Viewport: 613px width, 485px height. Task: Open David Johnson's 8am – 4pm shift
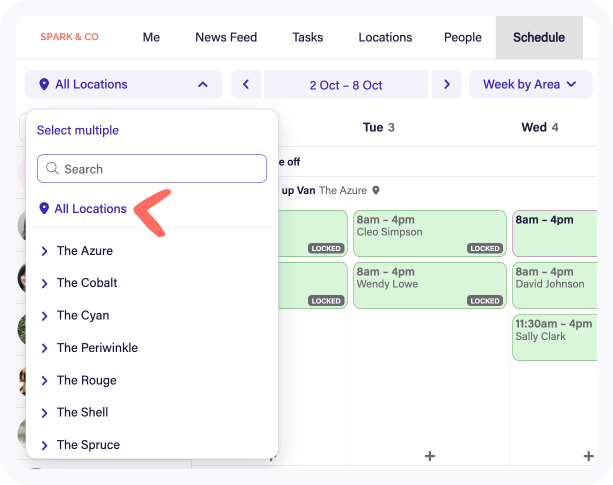(x=555, y=285)
